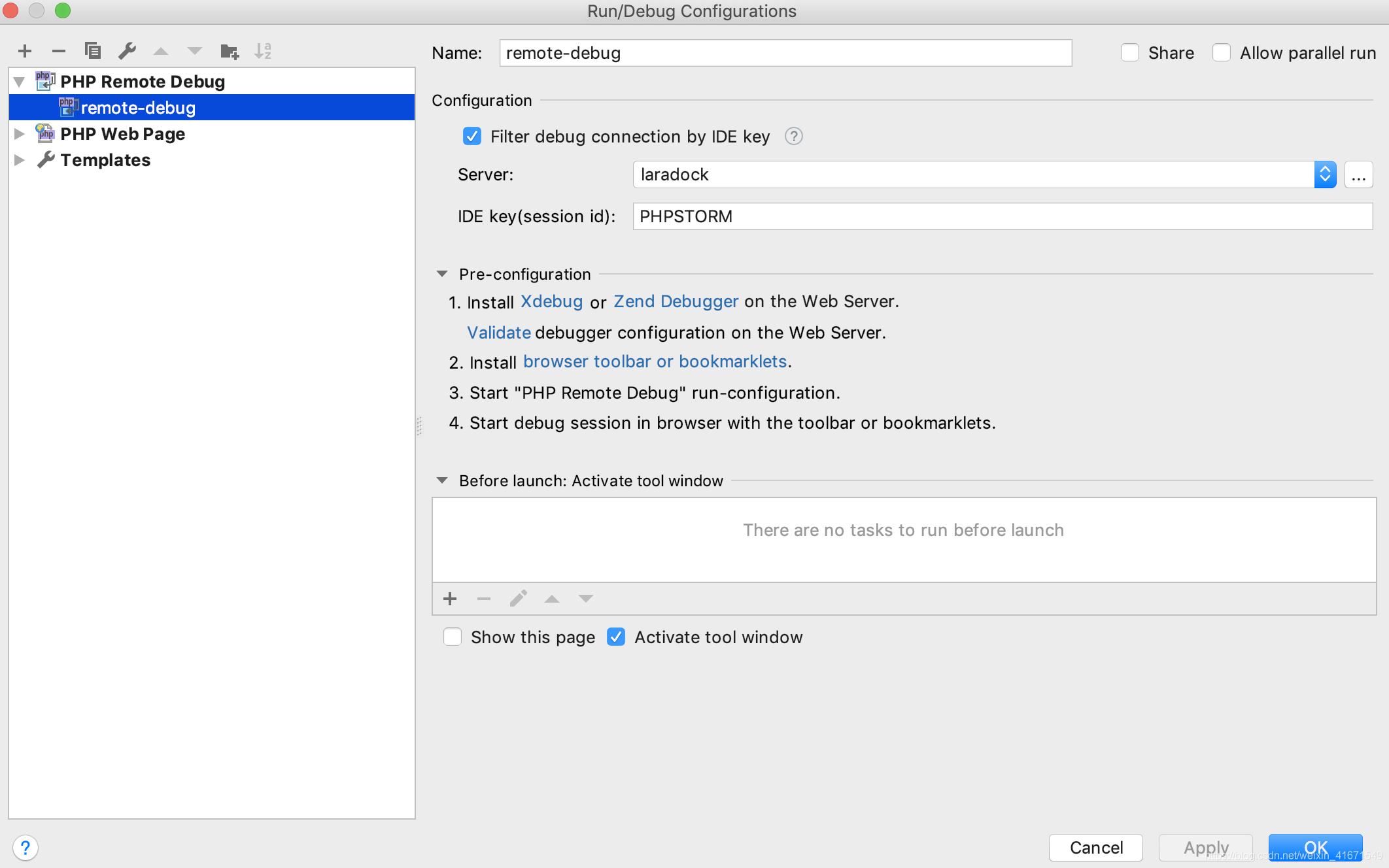1389x868 pixels.
Task: Move configuration down in the toolbar
Action: pos(195,51)
